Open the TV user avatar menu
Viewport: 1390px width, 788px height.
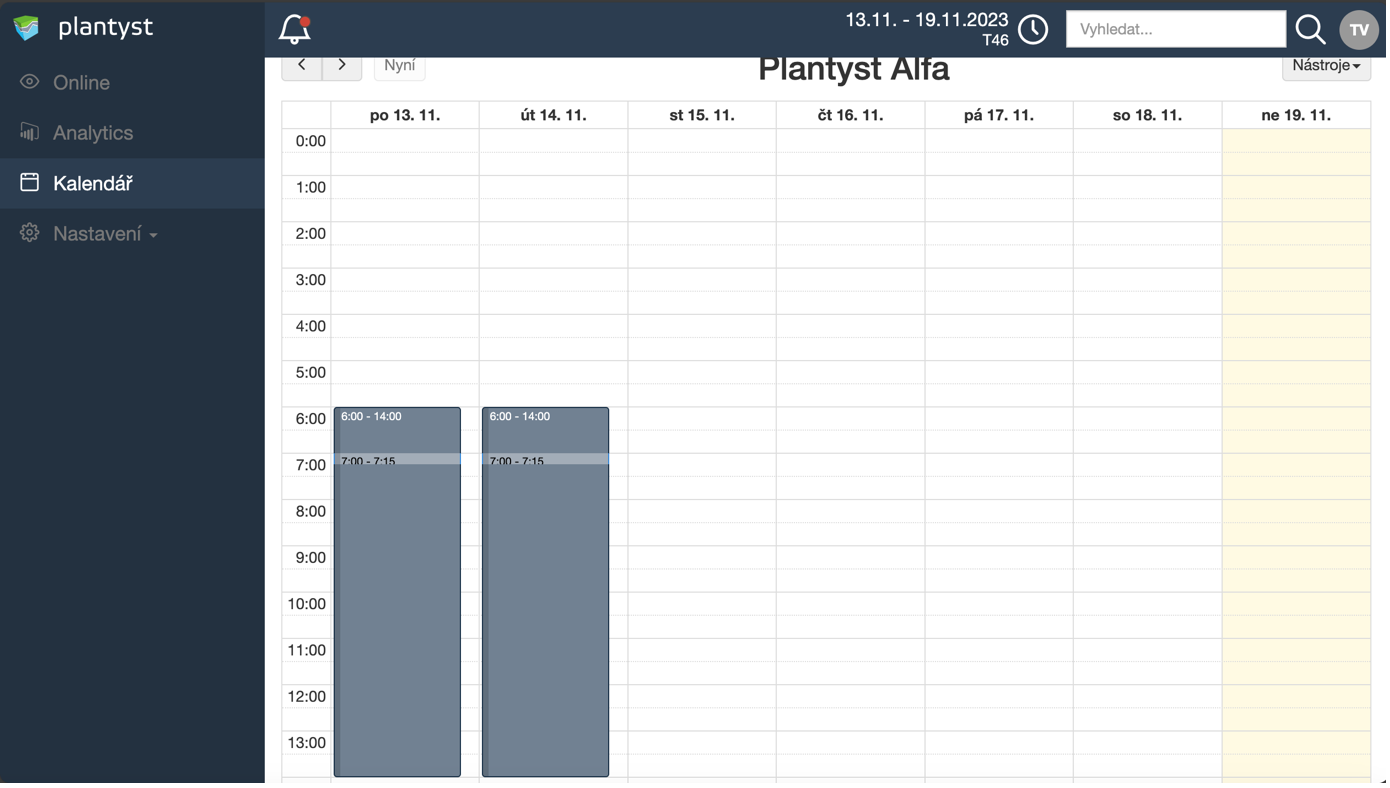tap(1358, 29)
